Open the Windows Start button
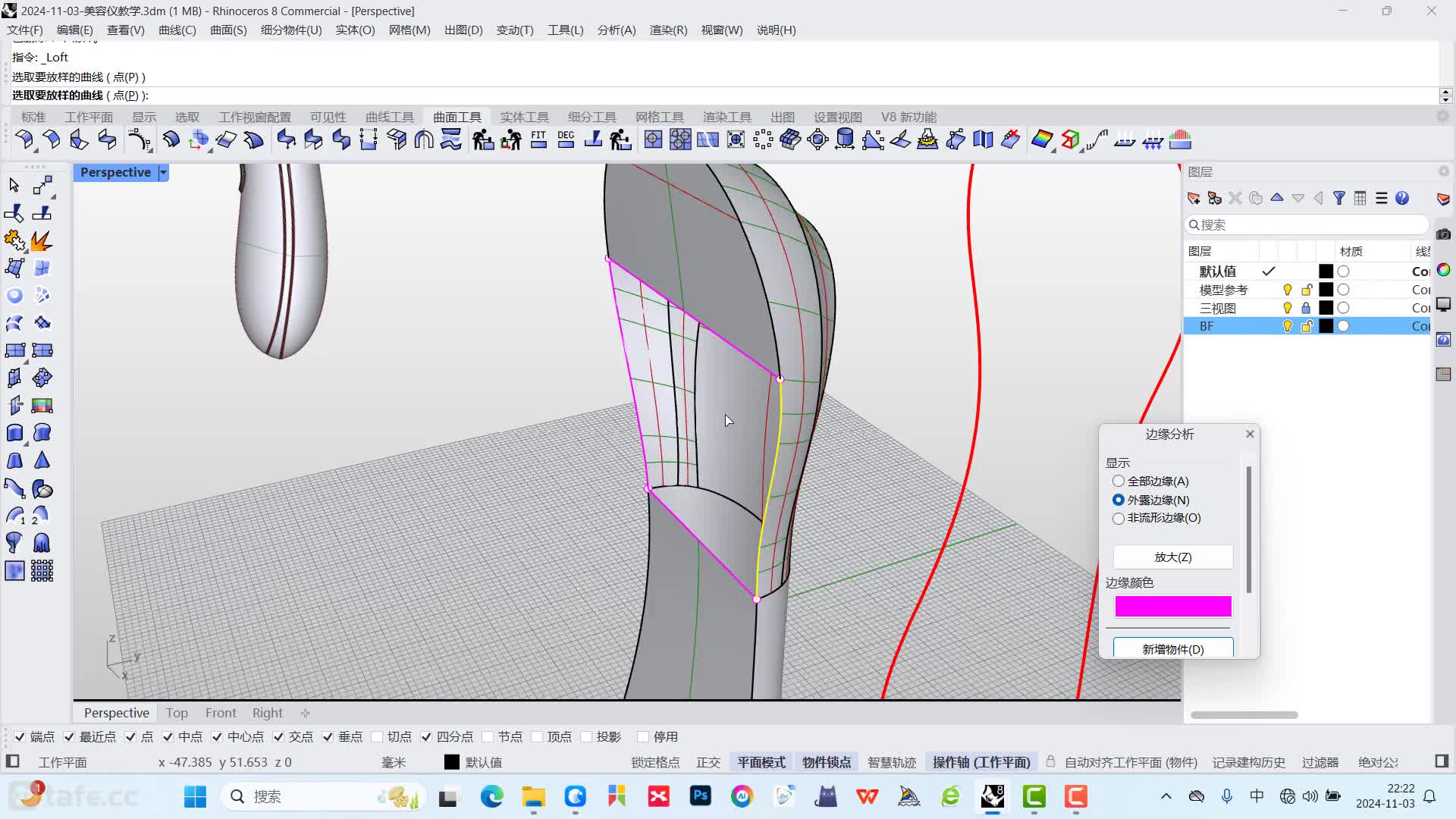 pyautogui.click(x=195, y=796)
